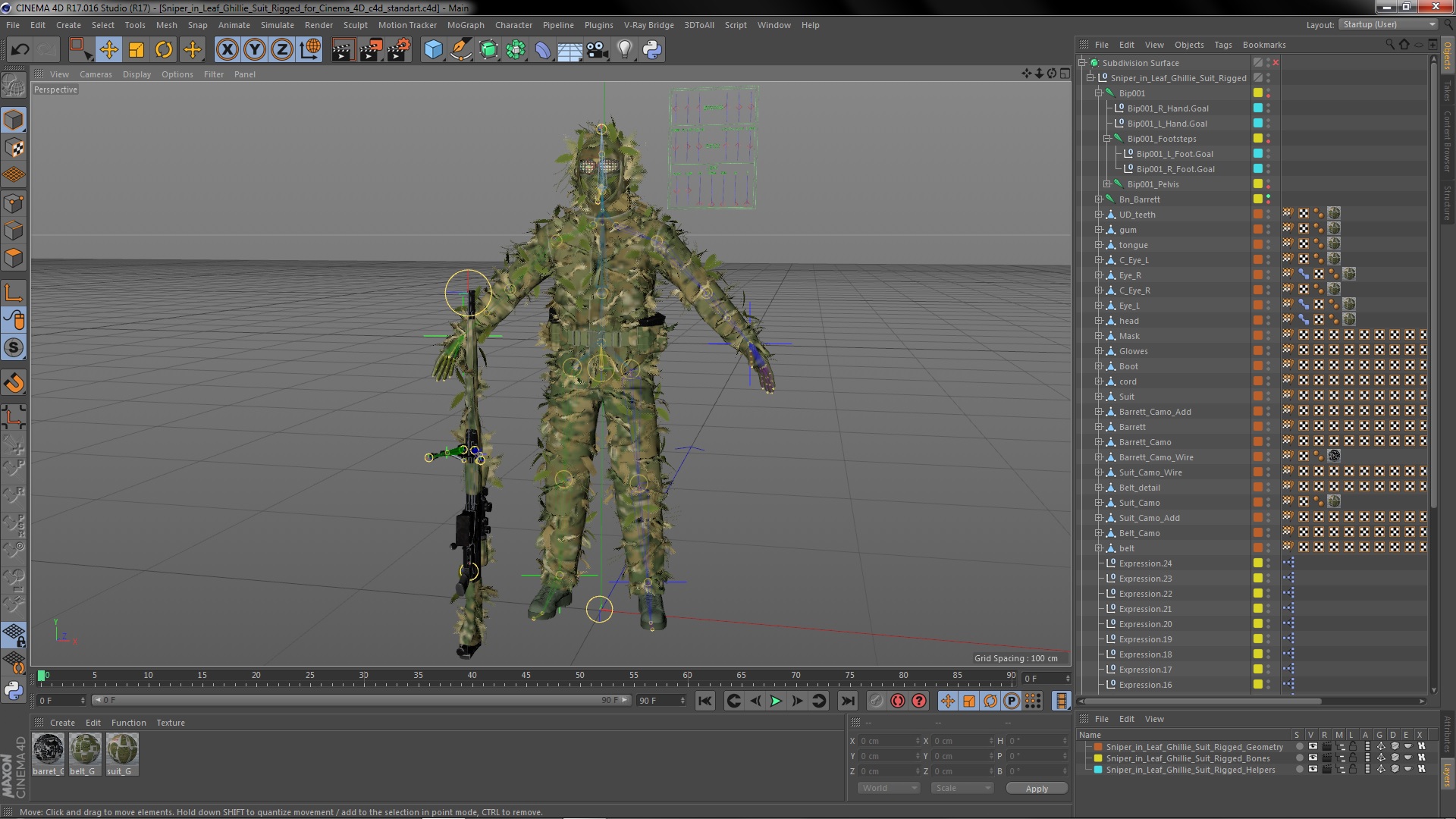1456x819 pixels.
Task: Open the Simulate menu
Action: (277, 25)
